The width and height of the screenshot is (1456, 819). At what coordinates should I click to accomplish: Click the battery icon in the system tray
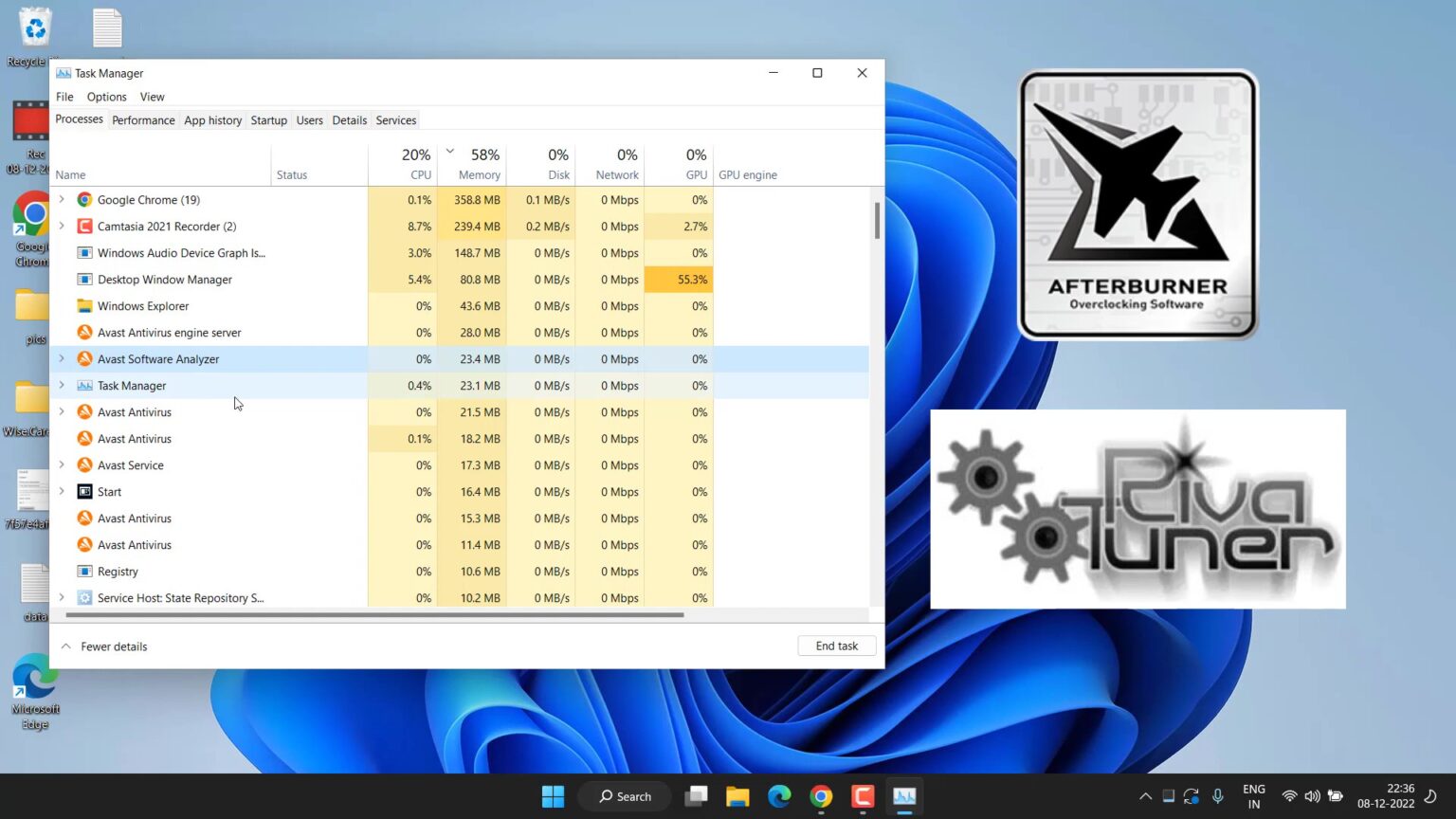[x=1336, y=796]
